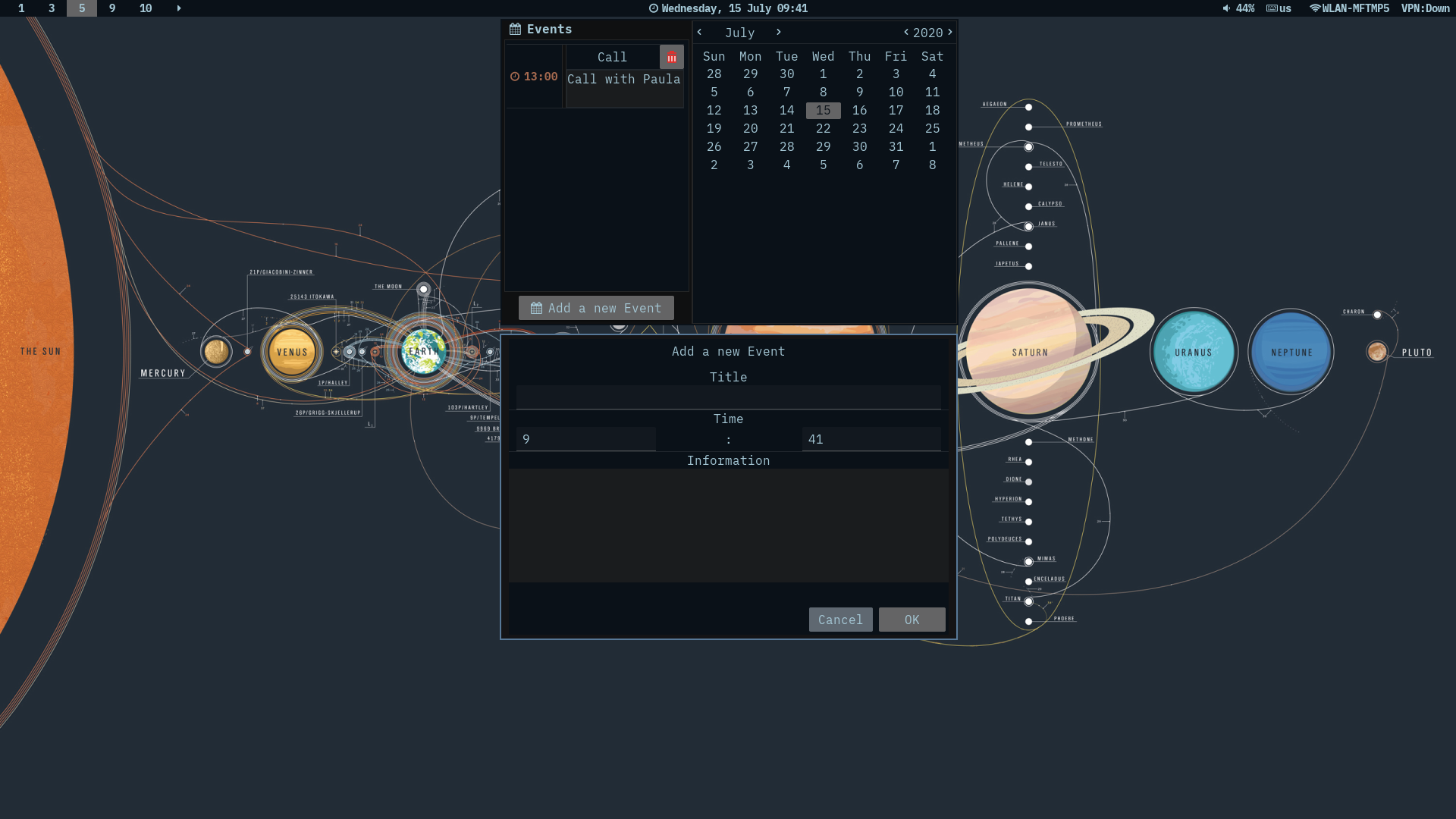The image size is (1456, 819).
Task: Switch to workspace 3
Action: (x=52, y=8)
